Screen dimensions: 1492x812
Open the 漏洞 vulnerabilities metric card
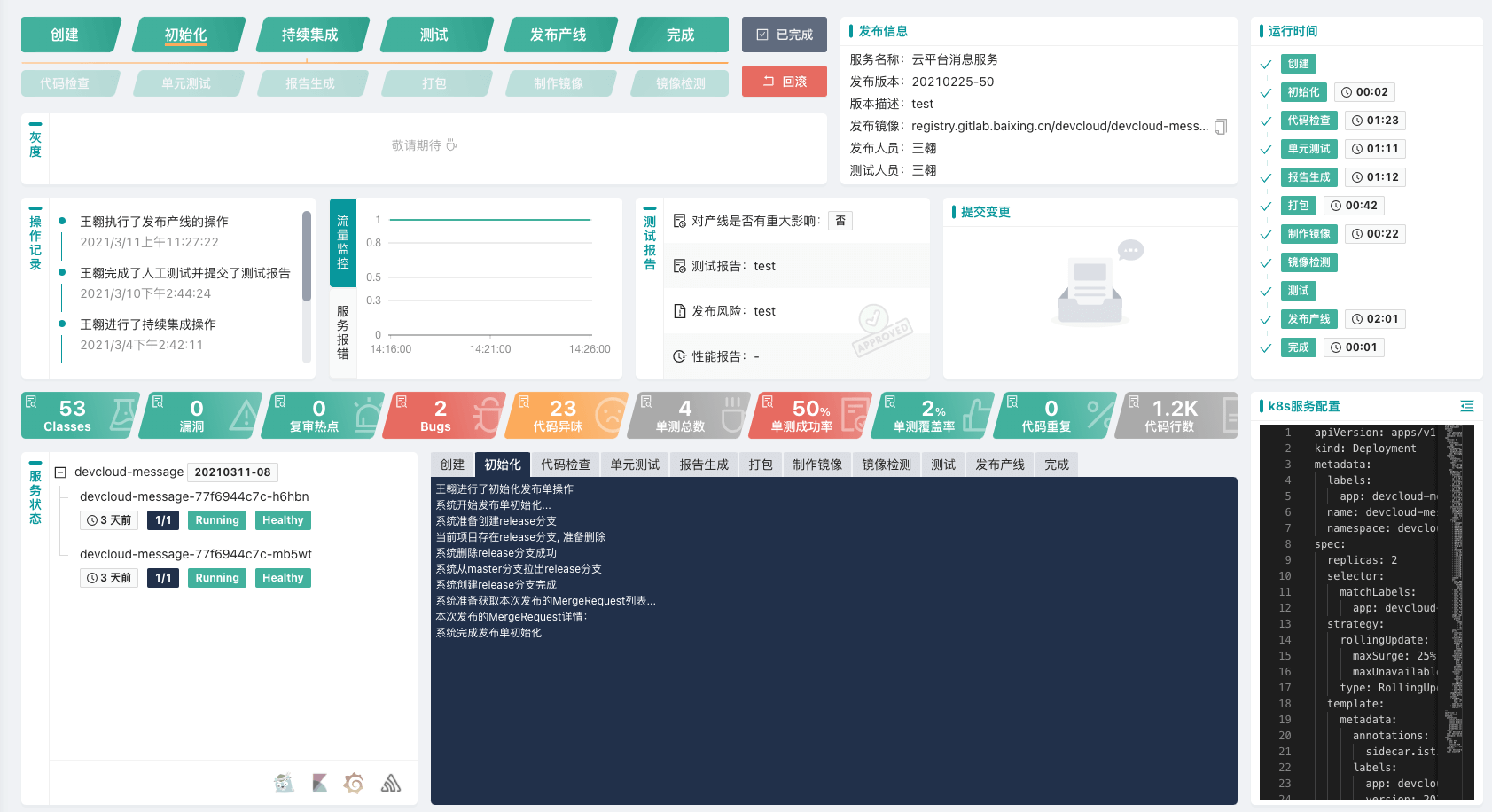[202, 416]
